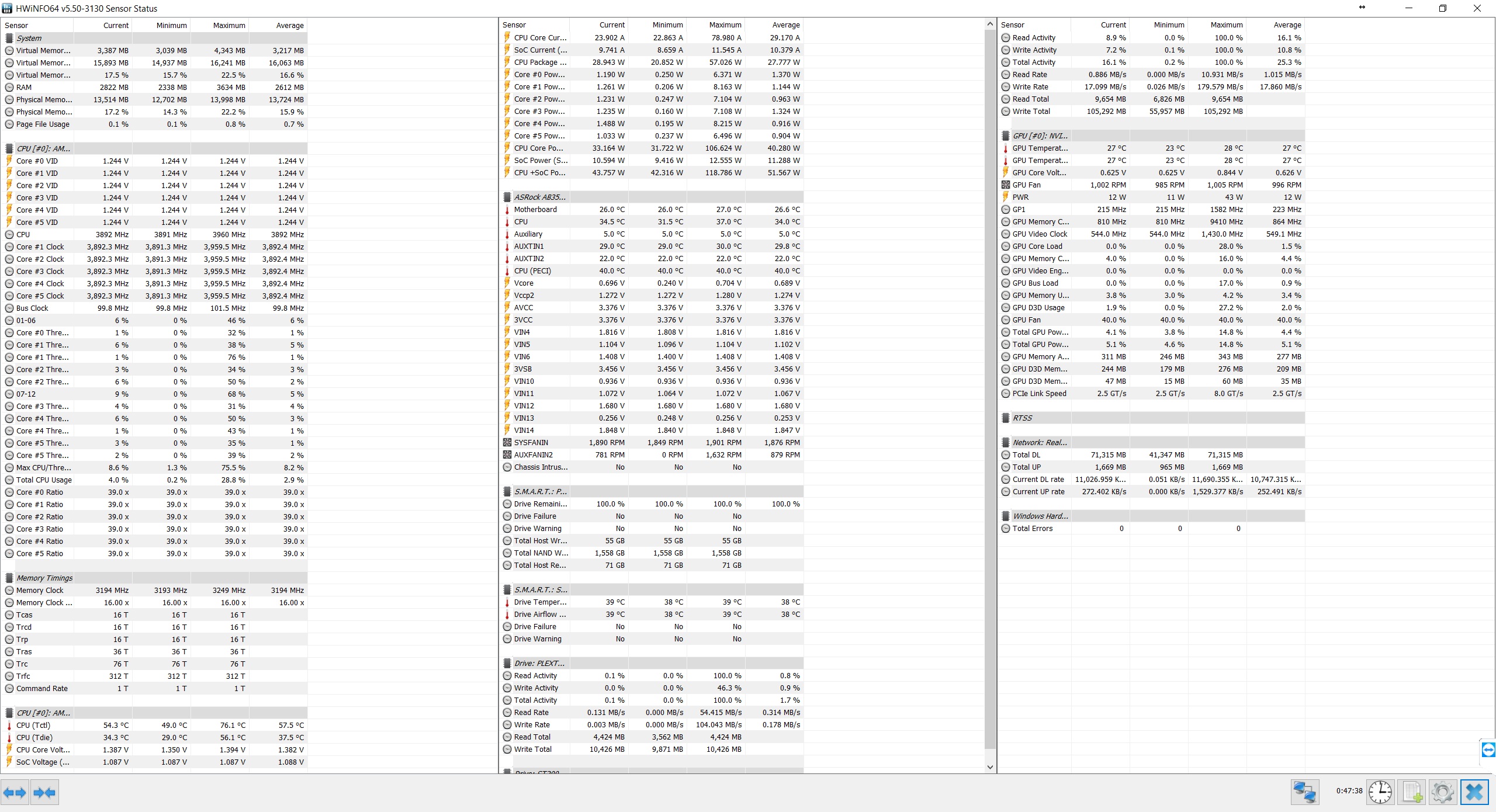The height and width of the screenshot is (812, 1496).
Task: Collapse the Memory Timings group header
Action: 44,578
